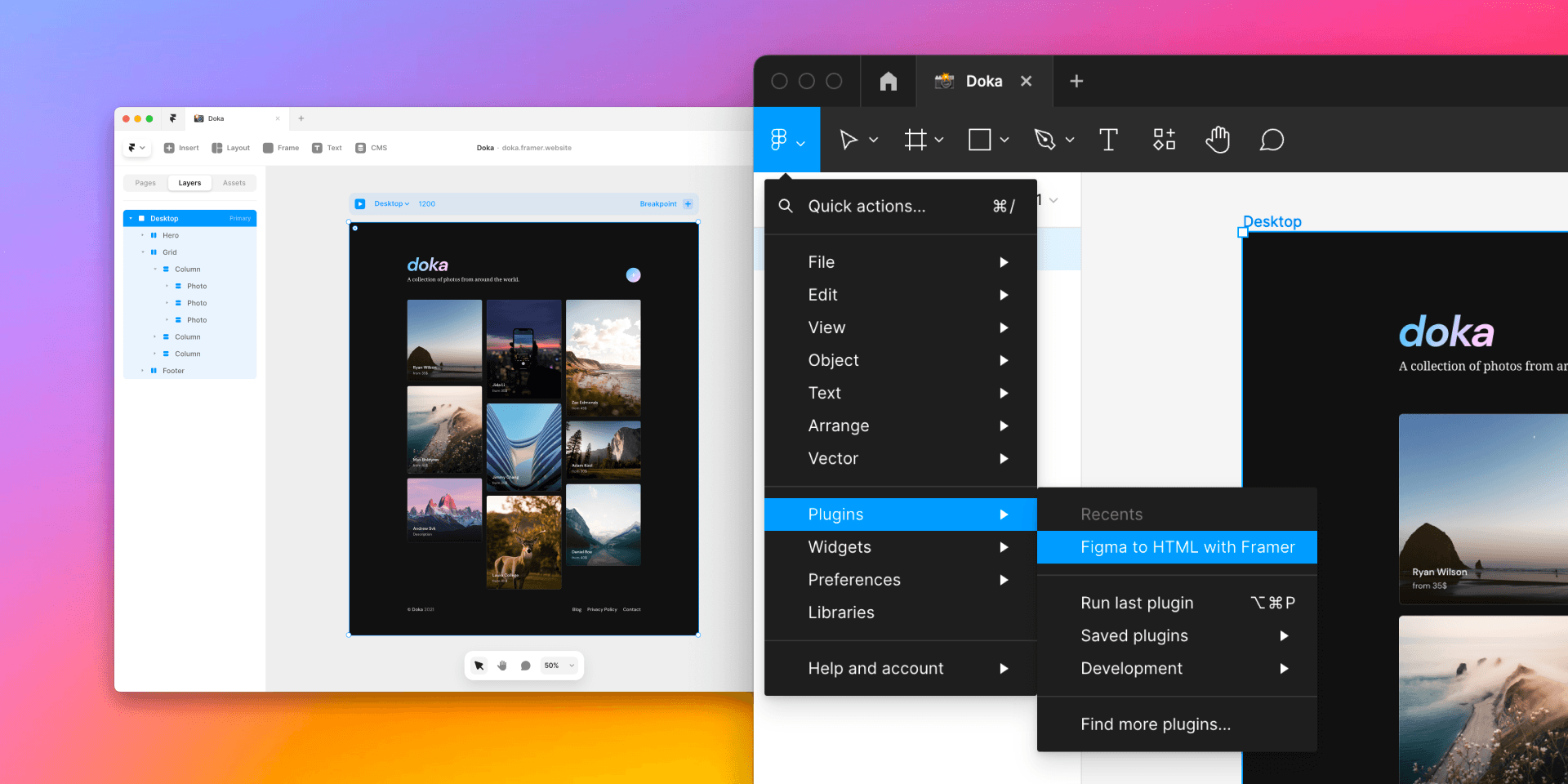Screen dimensions: 1568x784
Task: Select the Frame tool in Figma
Action: pos(916,140)
